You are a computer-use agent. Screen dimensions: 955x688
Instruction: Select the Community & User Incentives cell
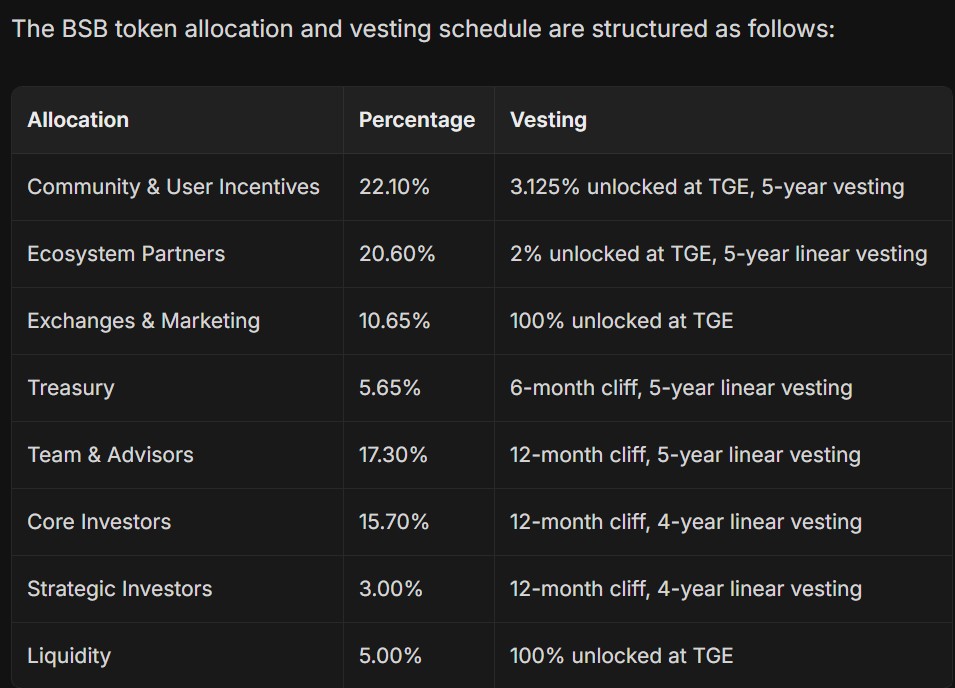coord(173,187)
